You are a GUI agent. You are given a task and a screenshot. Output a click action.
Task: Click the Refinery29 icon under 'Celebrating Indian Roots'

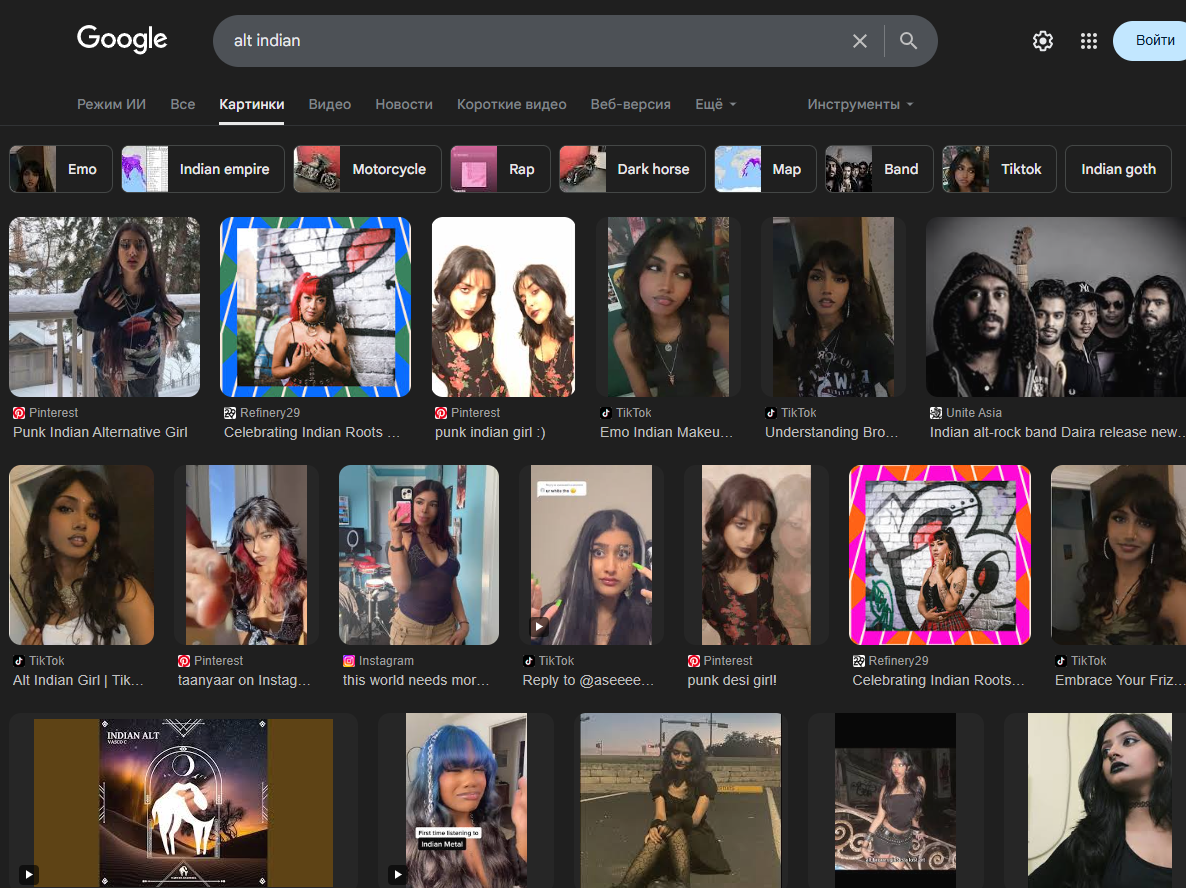(229, 412)
